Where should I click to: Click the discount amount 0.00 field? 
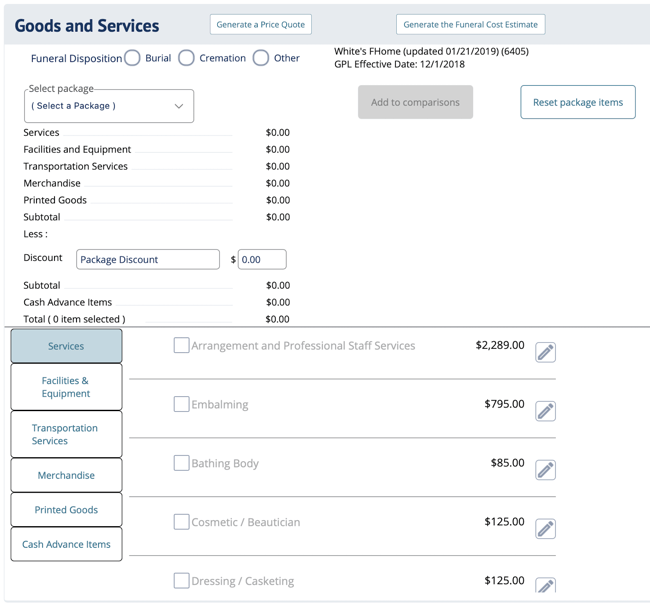[262, 260]
